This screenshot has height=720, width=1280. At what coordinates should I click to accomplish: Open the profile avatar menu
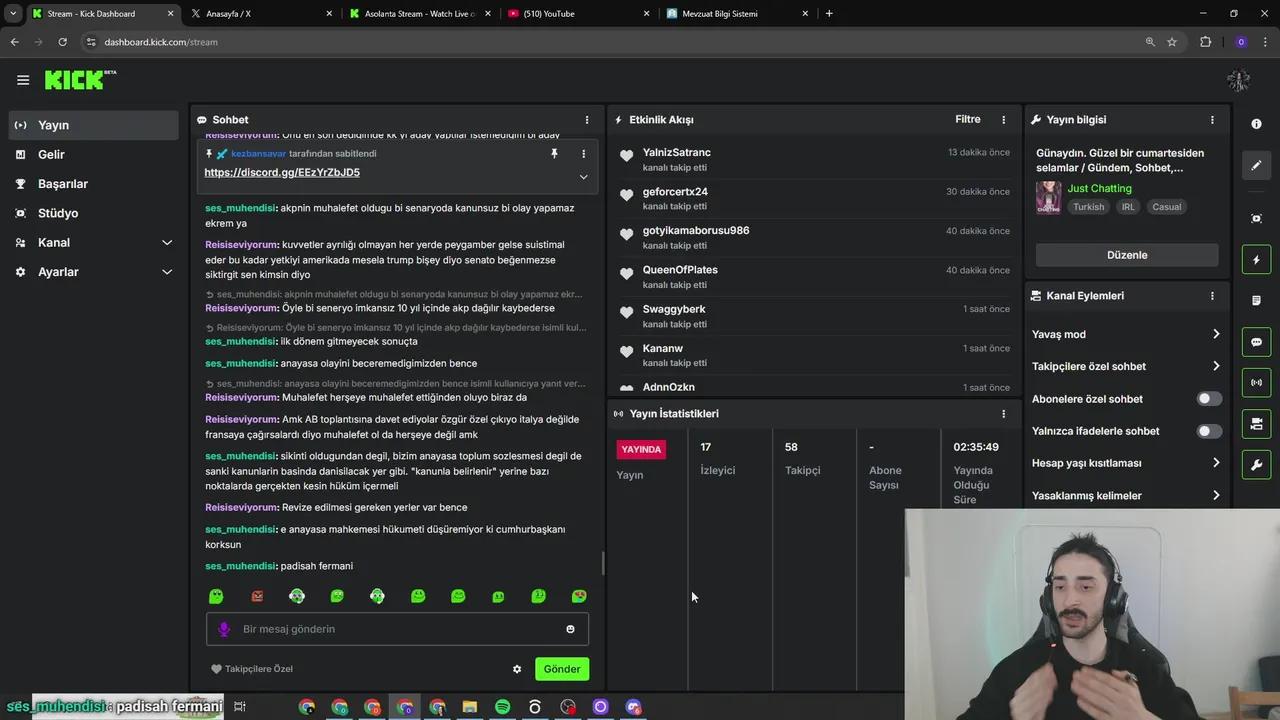tap(1238, 80)
